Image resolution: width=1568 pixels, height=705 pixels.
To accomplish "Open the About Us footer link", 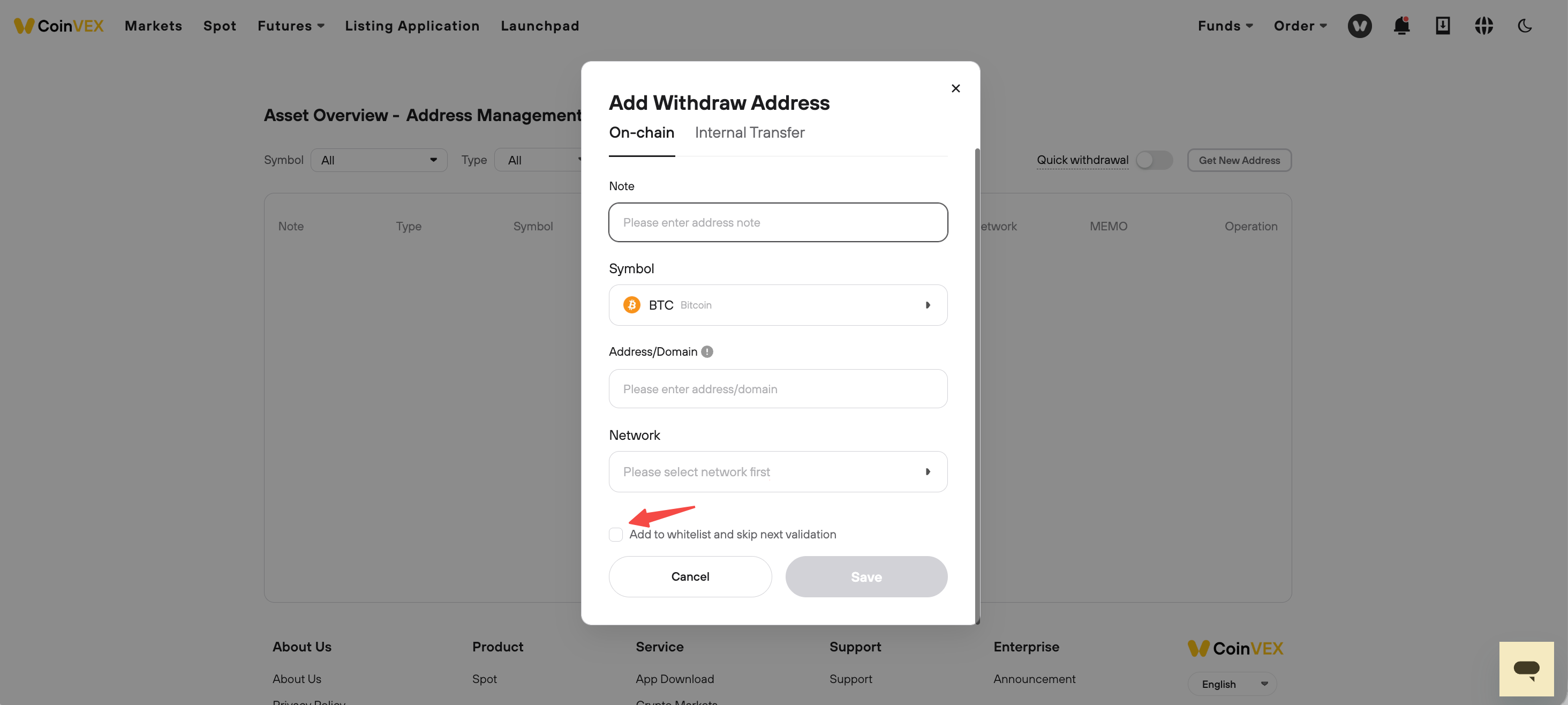I will pos(297,679).
